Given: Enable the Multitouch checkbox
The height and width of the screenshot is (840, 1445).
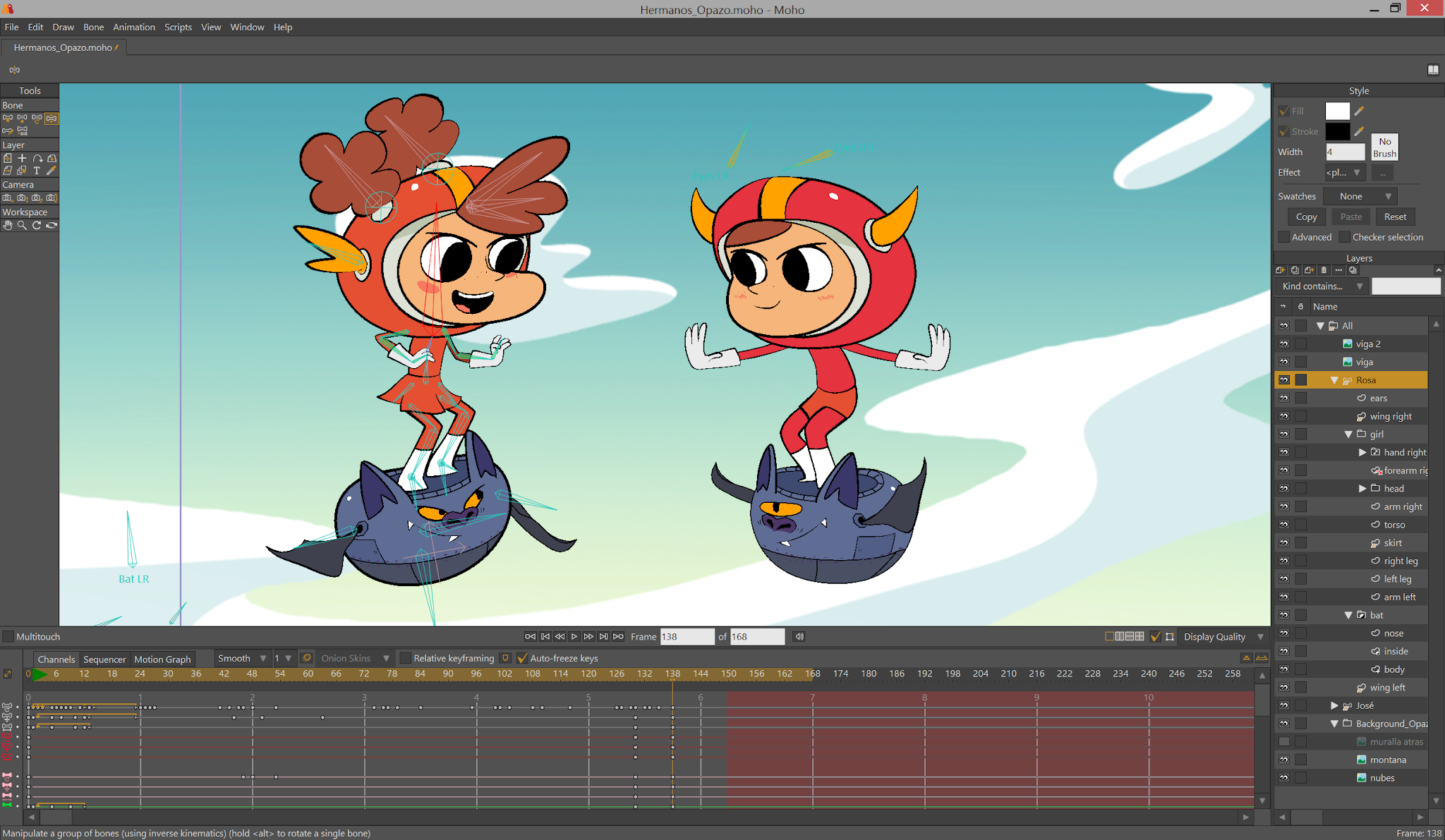Looking at the screenshot, I should tap(8, 637).
